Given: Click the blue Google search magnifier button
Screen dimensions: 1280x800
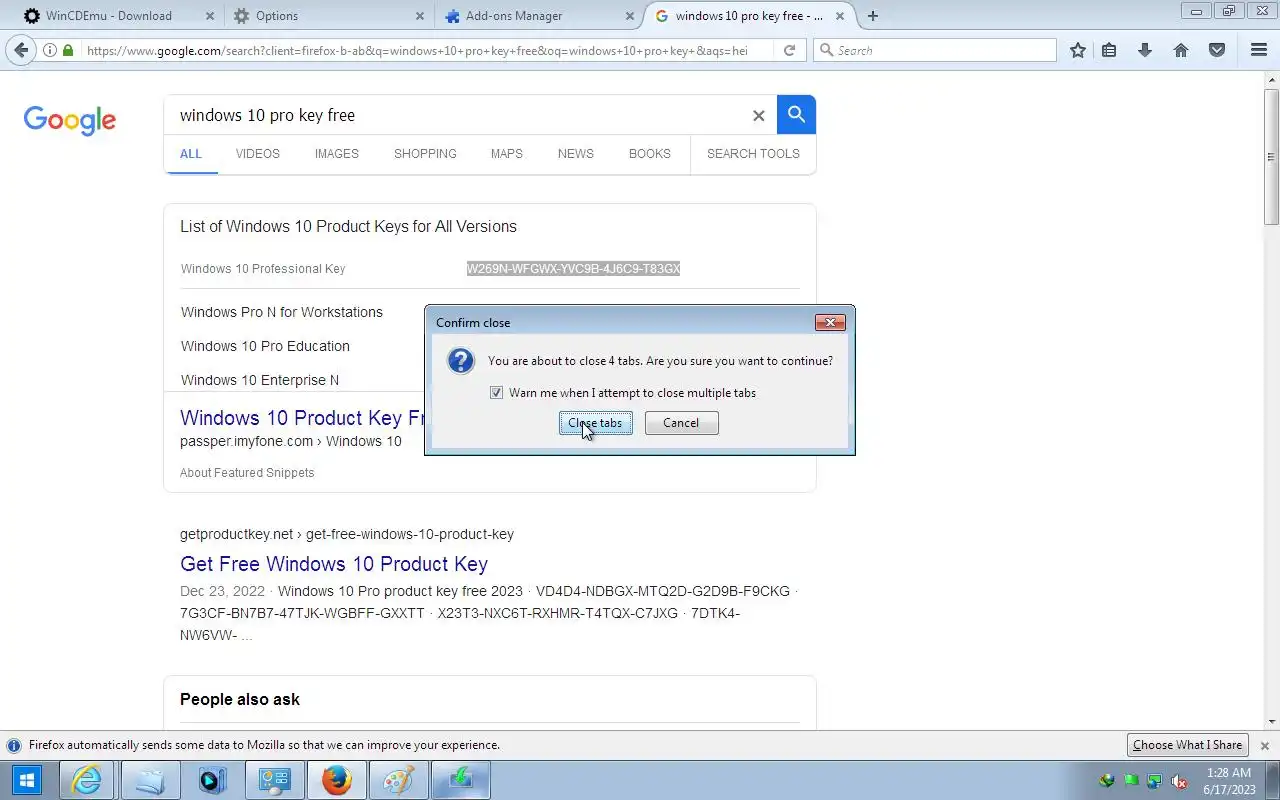Looking at the screenshot, I should pos(796,115).
